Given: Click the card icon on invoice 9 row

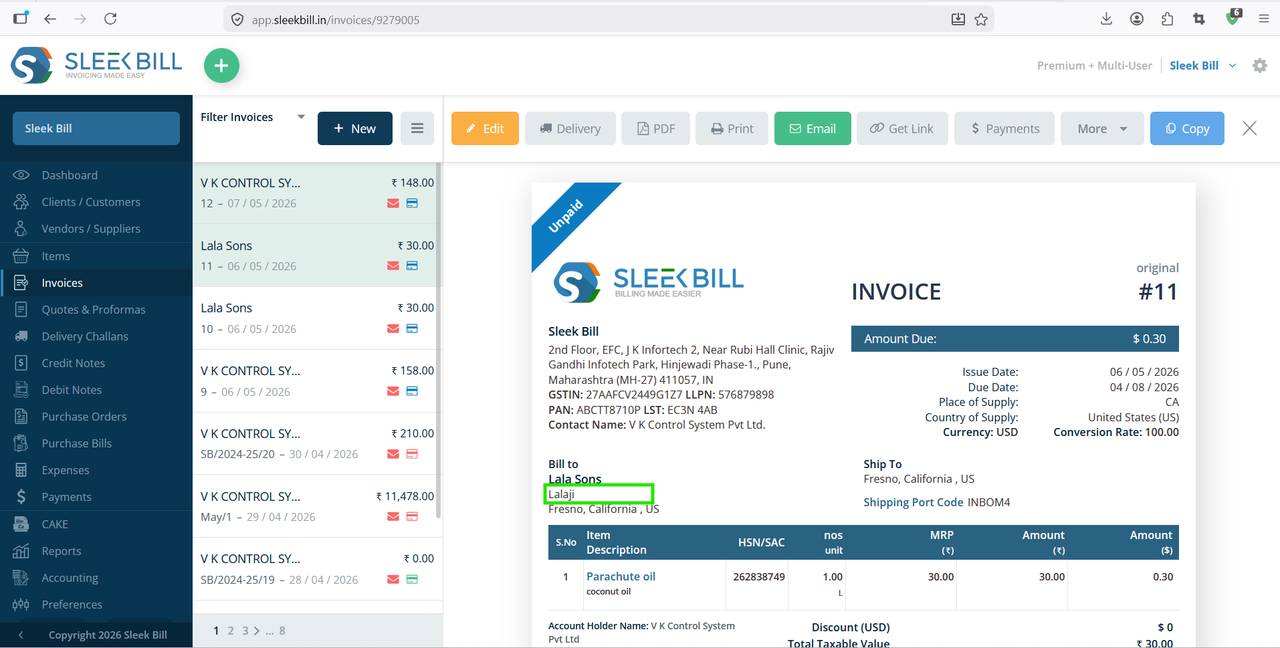Looking at the screenshot, I should pyautogui.click(x=412, y=391).
